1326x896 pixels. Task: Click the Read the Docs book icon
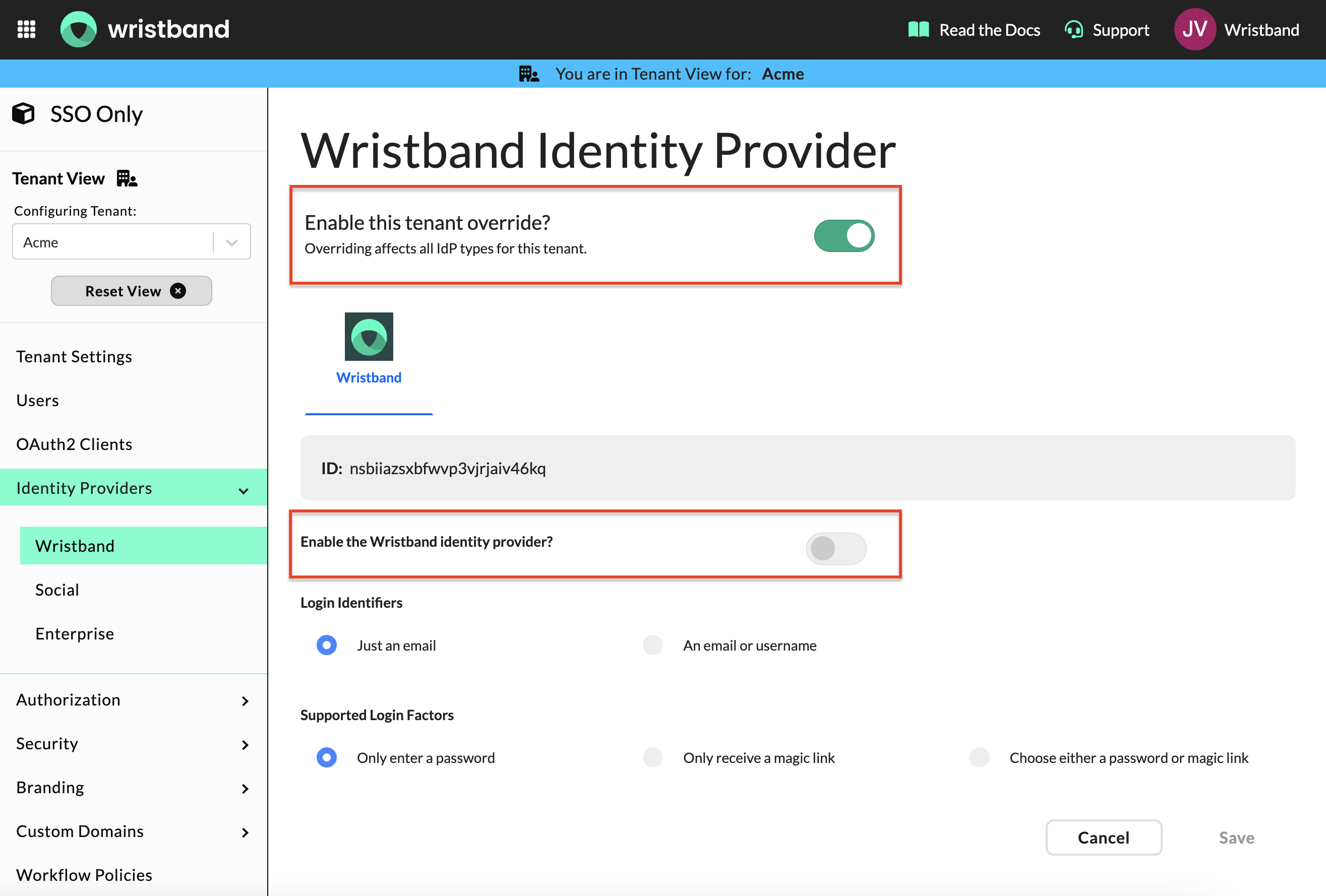coord(918,30)
